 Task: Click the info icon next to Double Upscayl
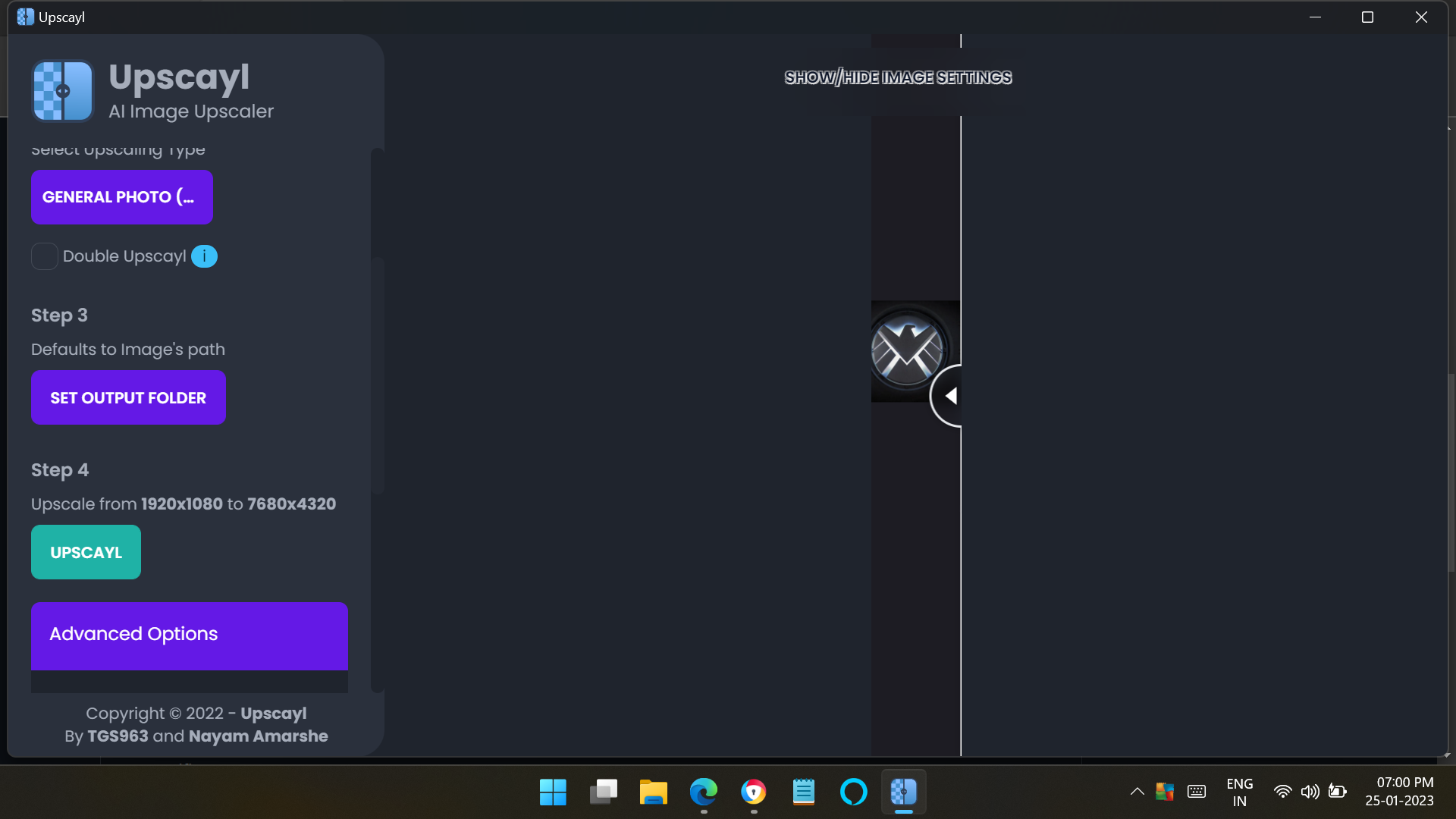(x=203, y=256)
